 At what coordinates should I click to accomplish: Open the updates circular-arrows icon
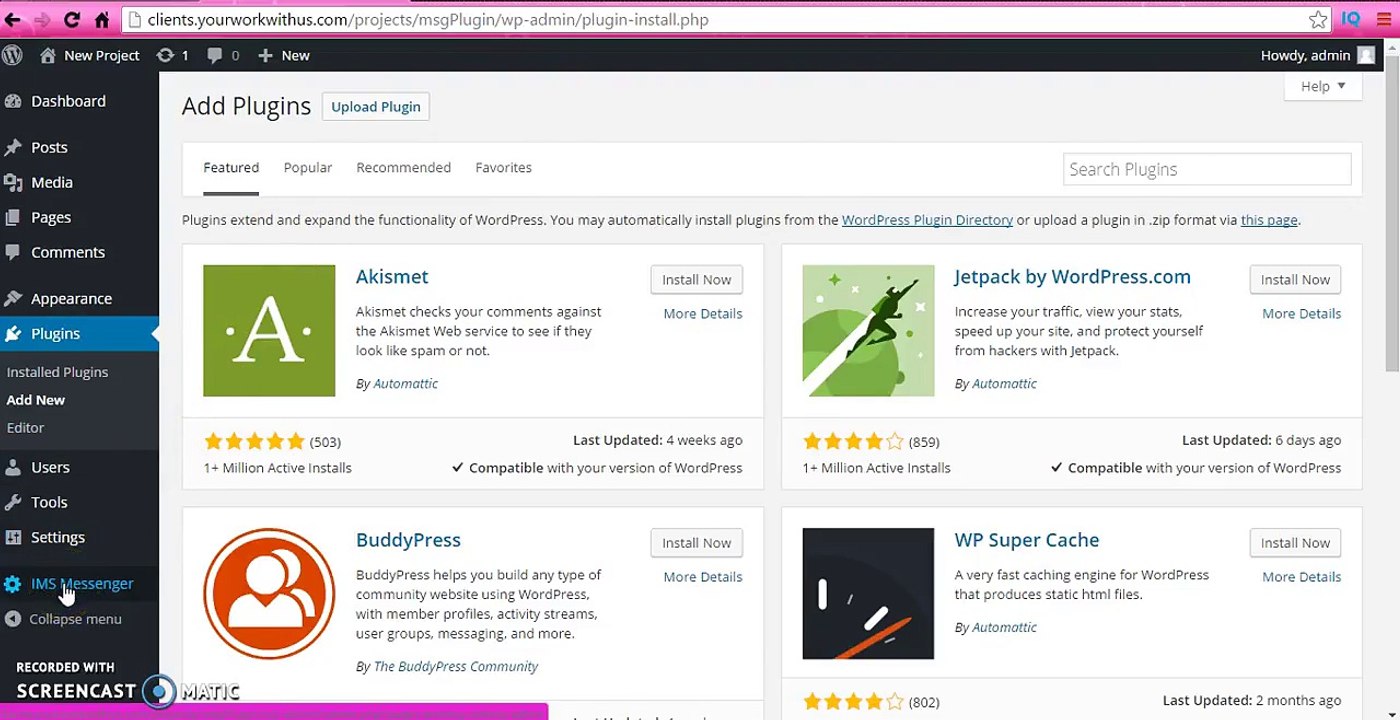click(166, 55)
